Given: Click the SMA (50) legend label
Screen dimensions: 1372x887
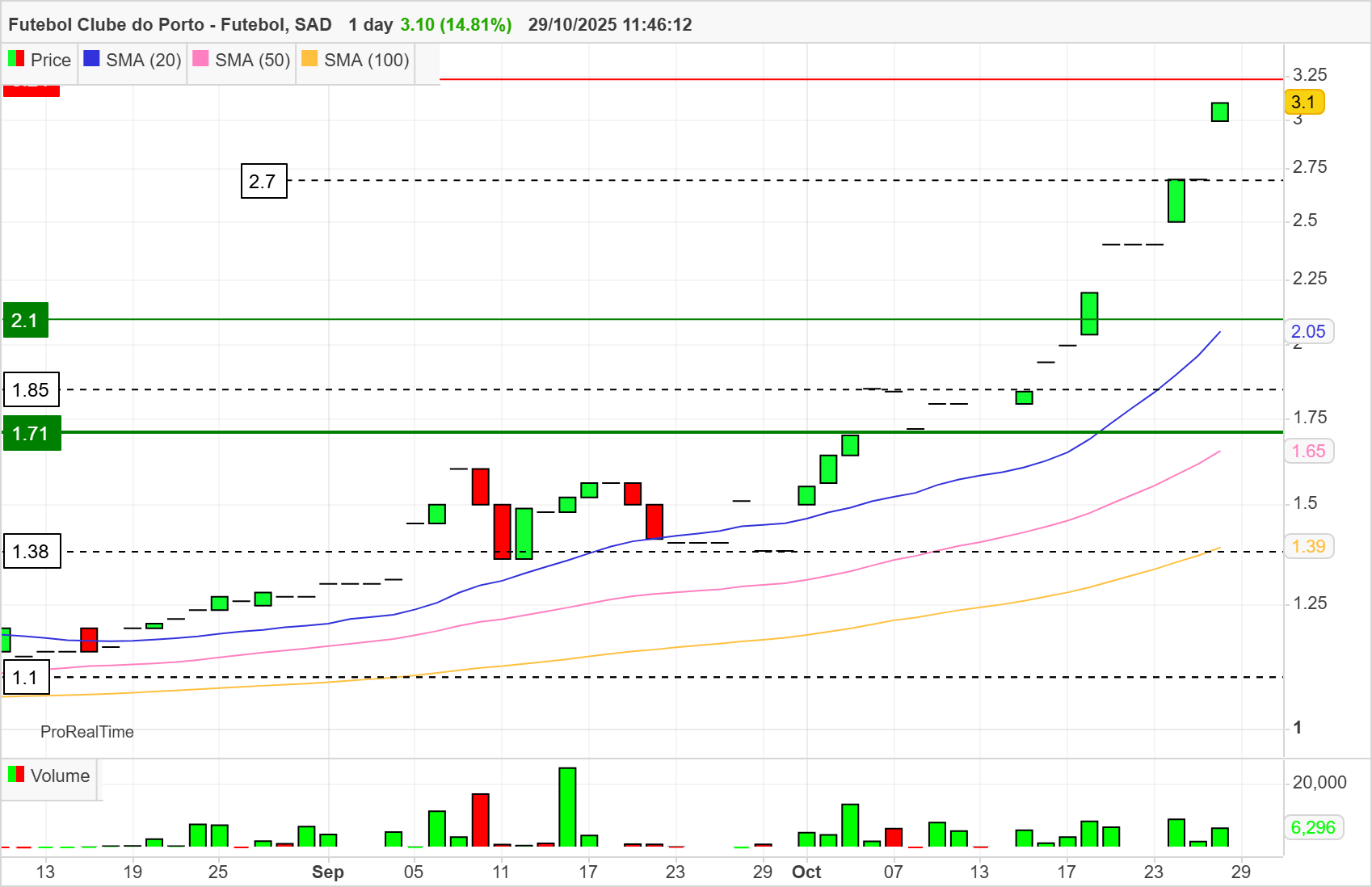Looking at the screenshot, I should coord(253,60).
